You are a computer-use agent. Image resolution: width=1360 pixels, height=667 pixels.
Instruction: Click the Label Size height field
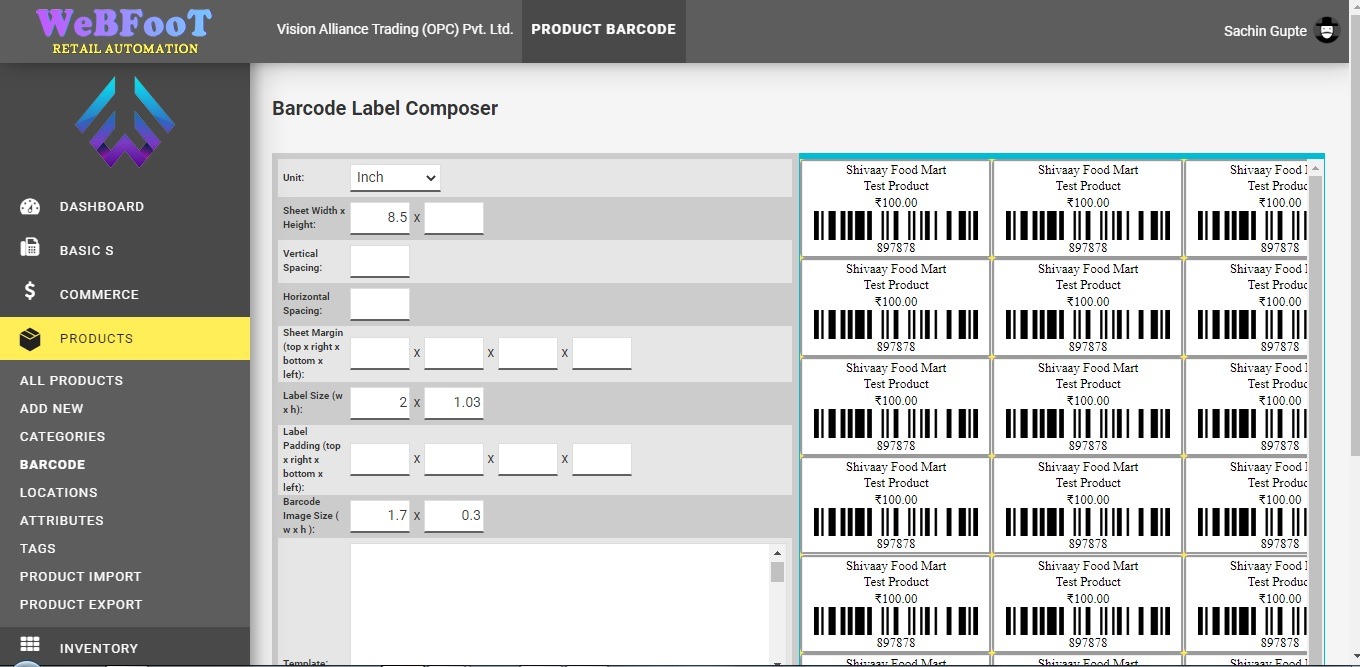click(454, 402)
